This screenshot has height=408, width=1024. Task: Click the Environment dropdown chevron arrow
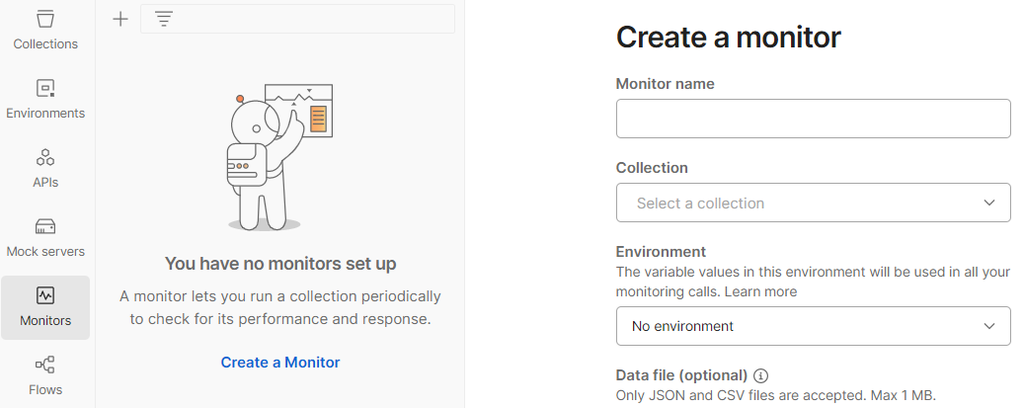tap(989, 326)
